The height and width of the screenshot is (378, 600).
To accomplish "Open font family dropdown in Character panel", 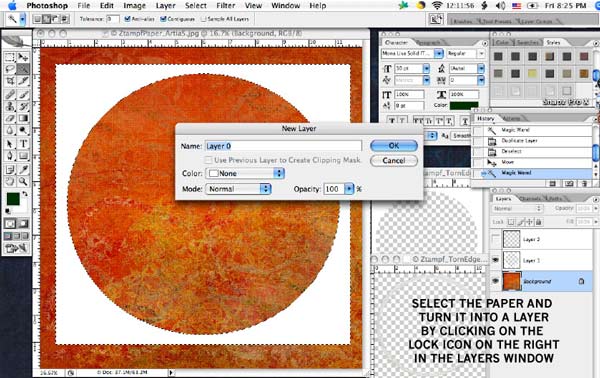I will click(439, 54).
